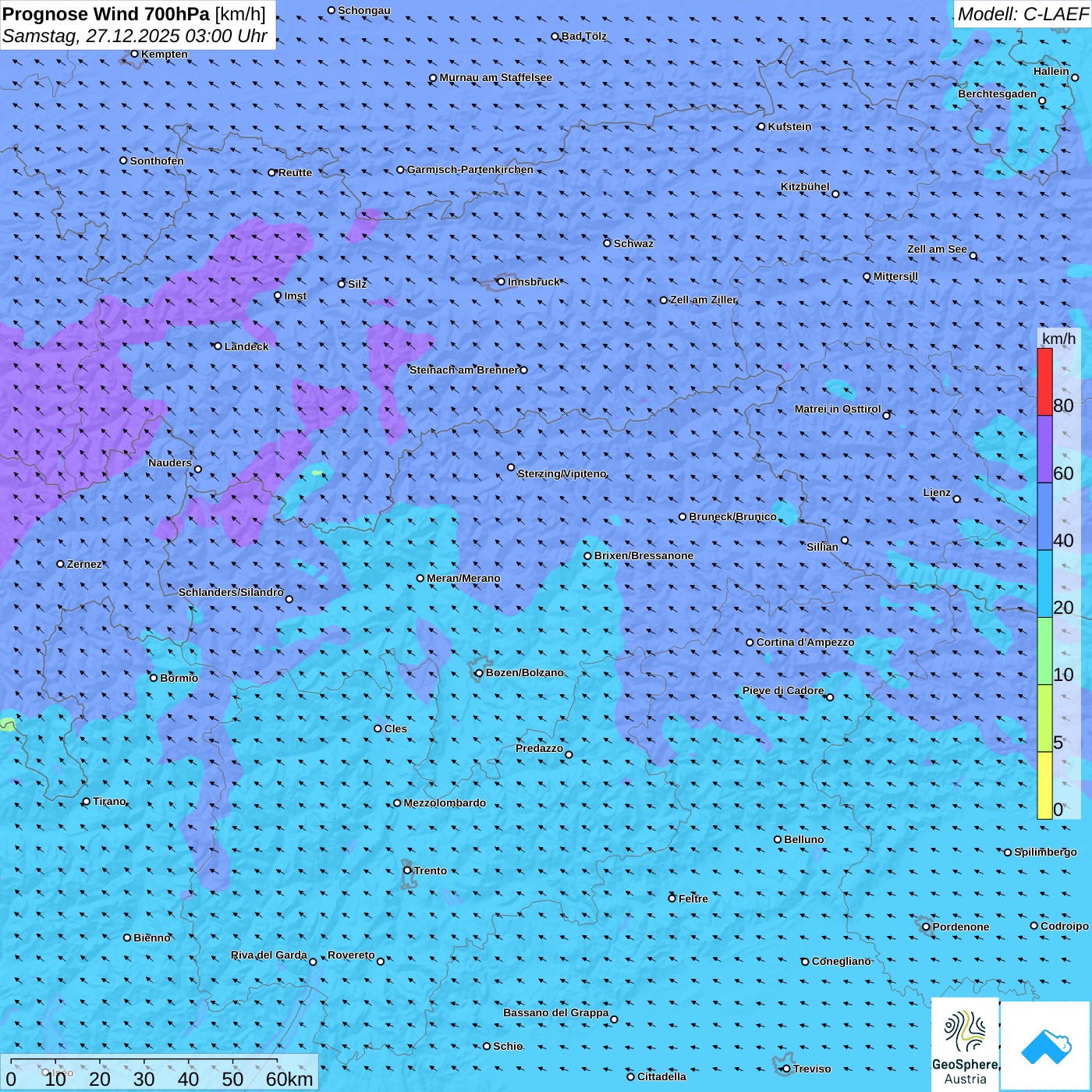Click the 'Schlanders/Silandro' label
The height and width of the screenshot is (1092, 1092).
pos(231,592)
